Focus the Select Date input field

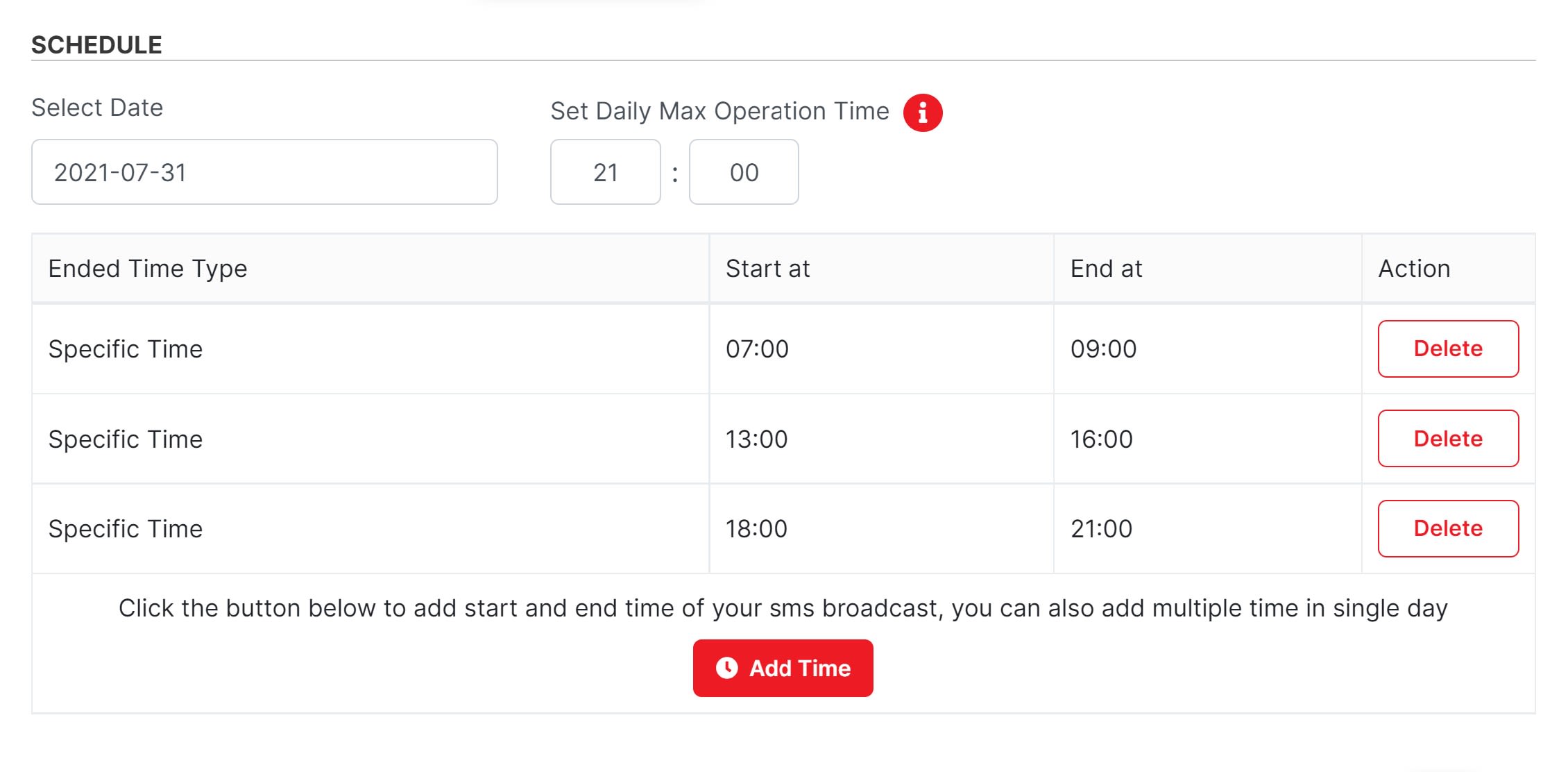tap(264, 172)
